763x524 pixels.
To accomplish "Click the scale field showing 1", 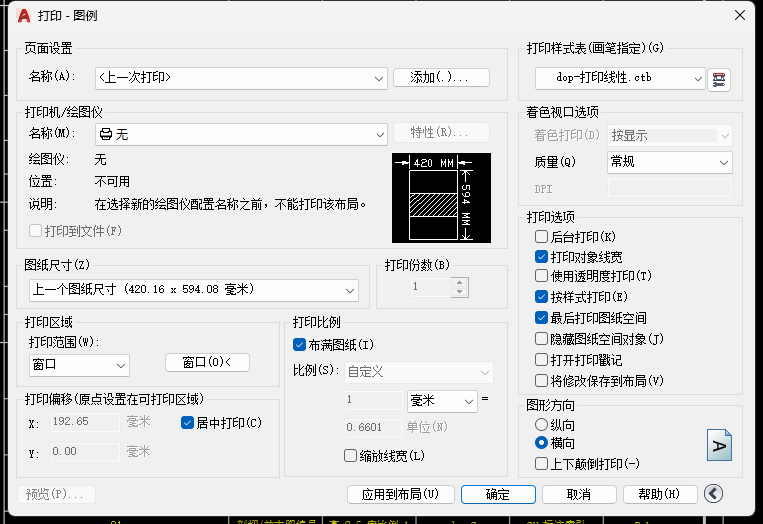I will tap(373, 400).
